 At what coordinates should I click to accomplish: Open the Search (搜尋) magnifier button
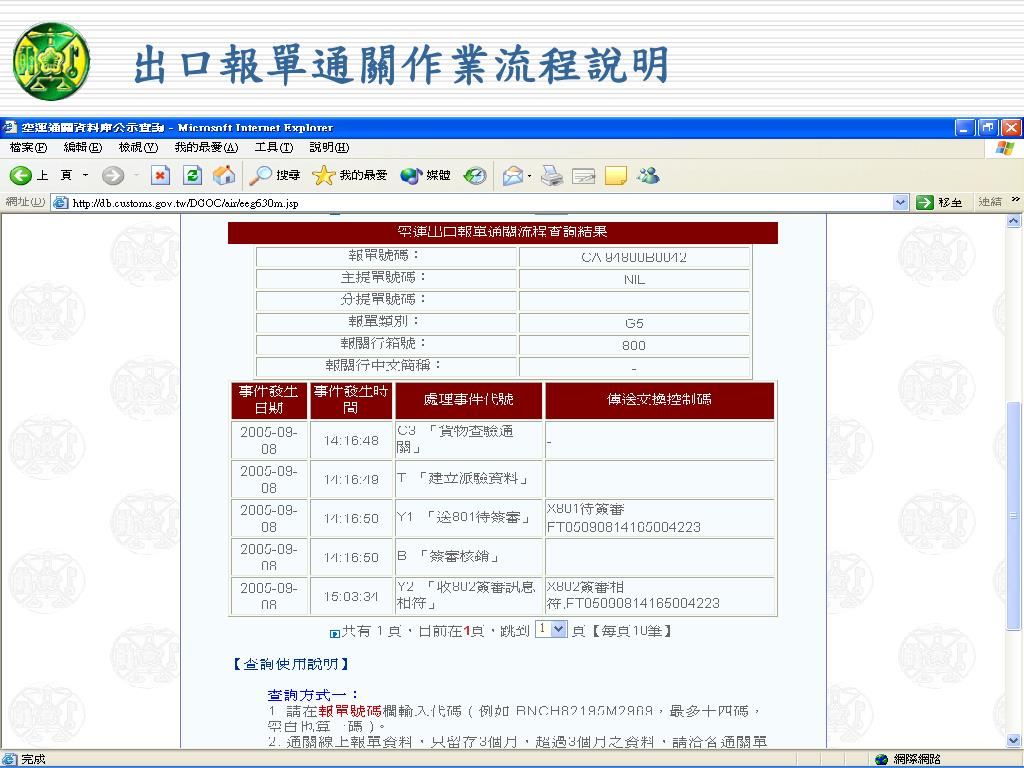(x=275, y=176)
